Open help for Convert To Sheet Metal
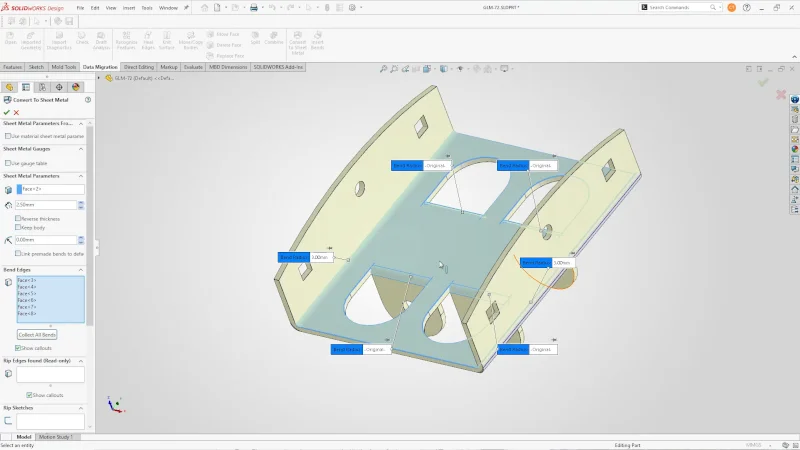The width and height of the screenshot is (800, 450). 88,100
